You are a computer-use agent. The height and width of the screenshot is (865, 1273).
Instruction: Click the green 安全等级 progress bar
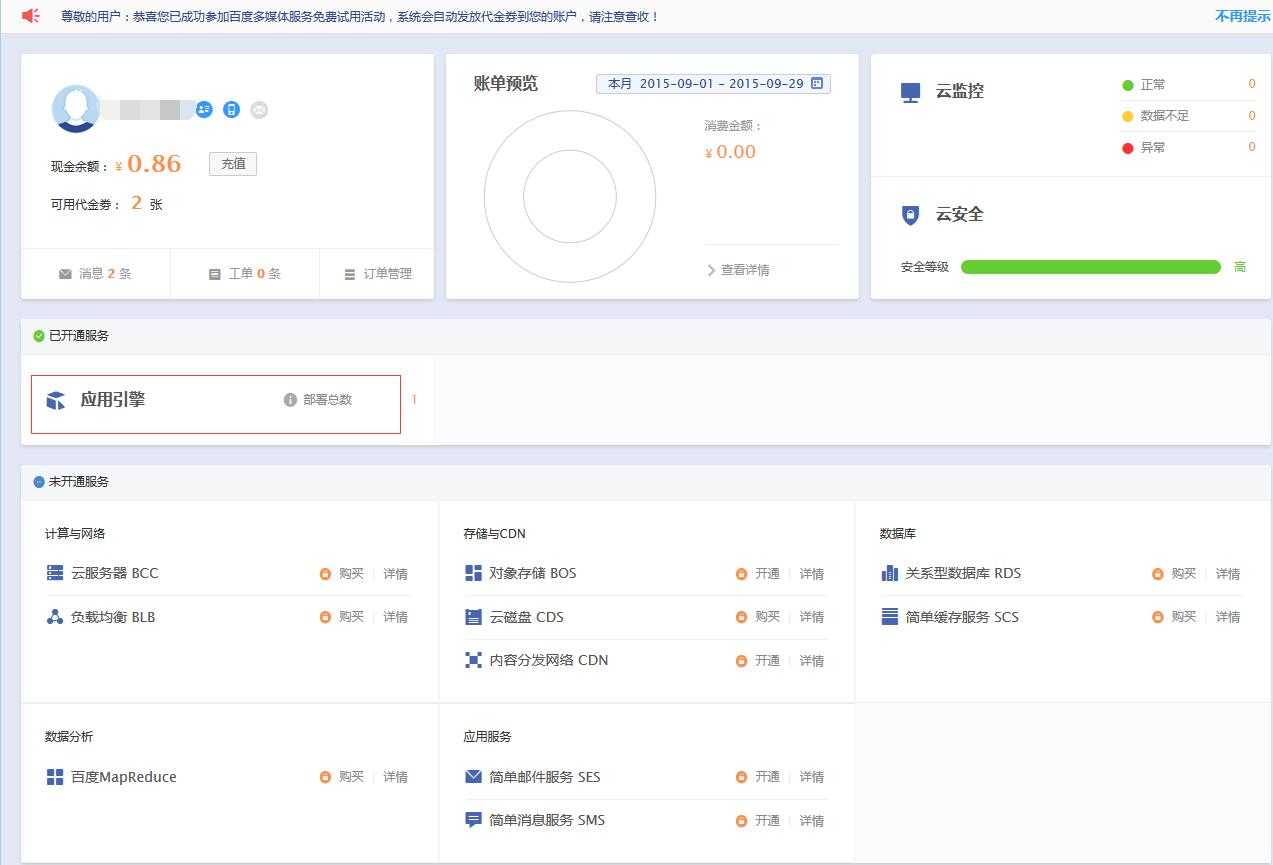click(1091, 267)
